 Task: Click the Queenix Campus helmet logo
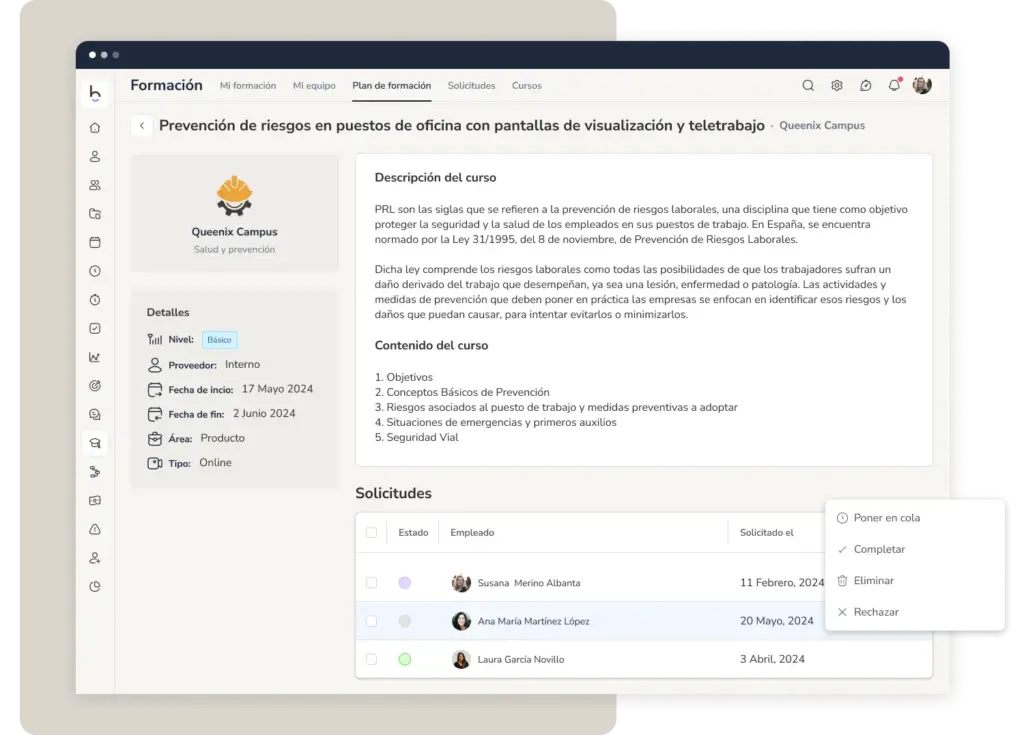234,196
